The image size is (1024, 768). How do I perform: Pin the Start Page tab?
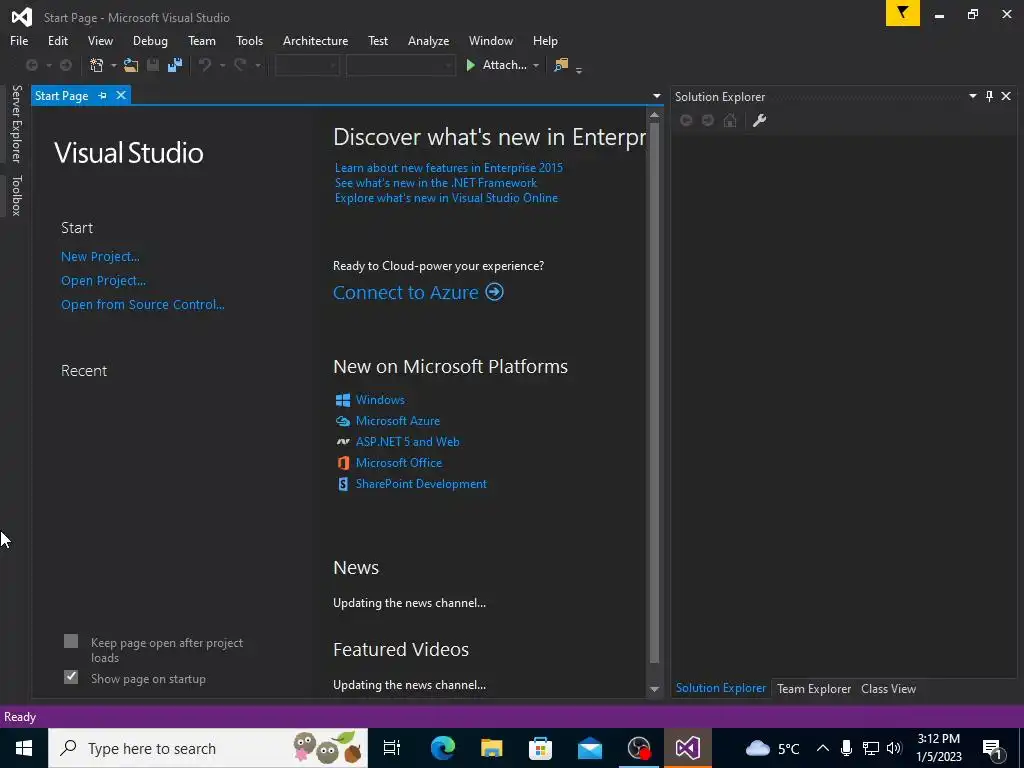pos(103,95)
